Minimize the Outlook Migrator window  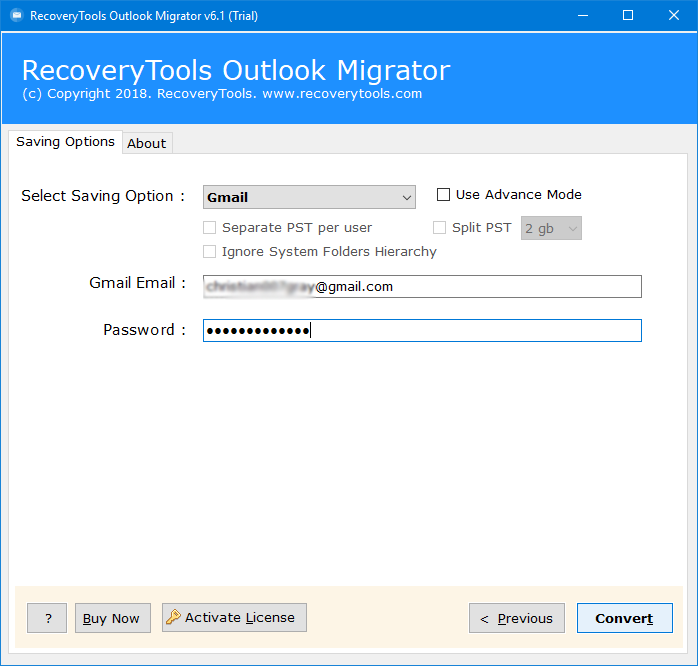[583, 16]
